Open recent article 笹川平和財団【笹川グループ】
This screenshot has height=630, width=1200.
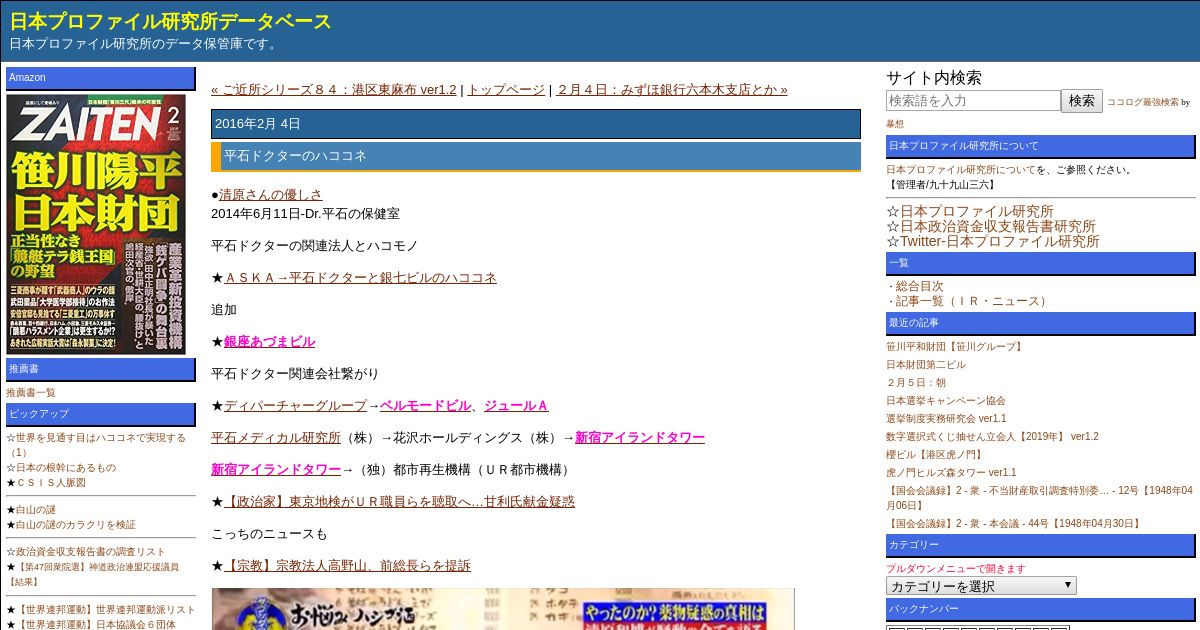click(x=955, y=347)
